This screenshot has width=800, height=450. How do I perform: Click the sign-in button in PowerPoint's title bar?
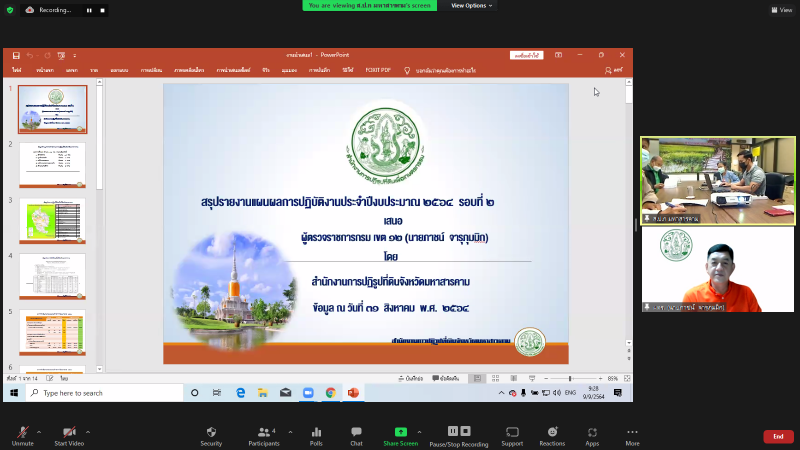click(x=527, y=55)
